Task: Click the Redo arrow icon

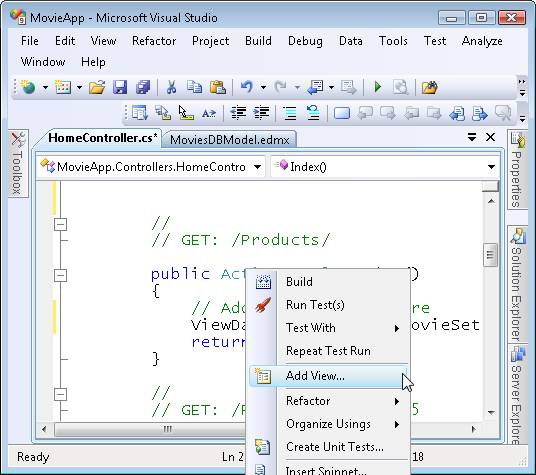Action: pos(281,87)
